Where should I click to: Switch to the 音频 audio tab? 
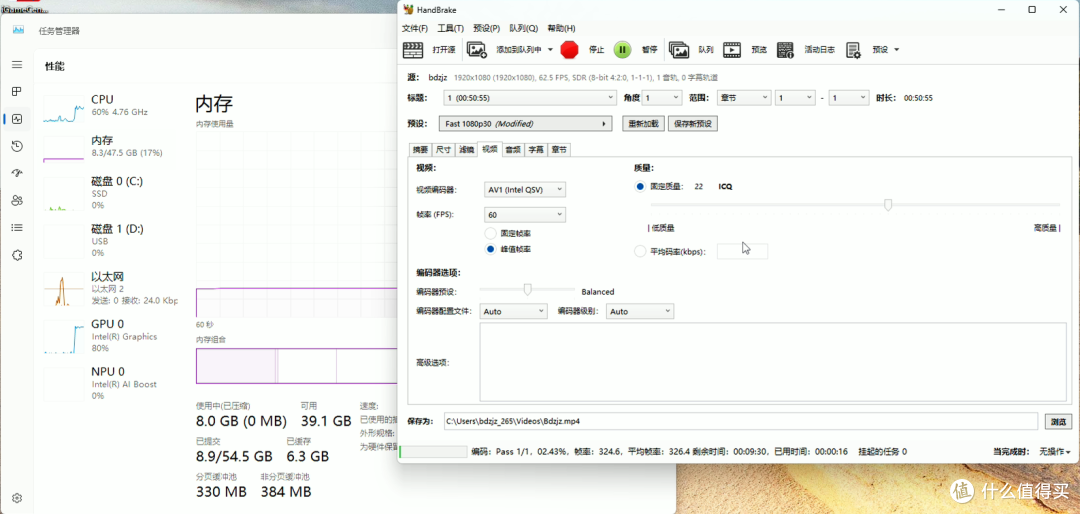[512, 150]
